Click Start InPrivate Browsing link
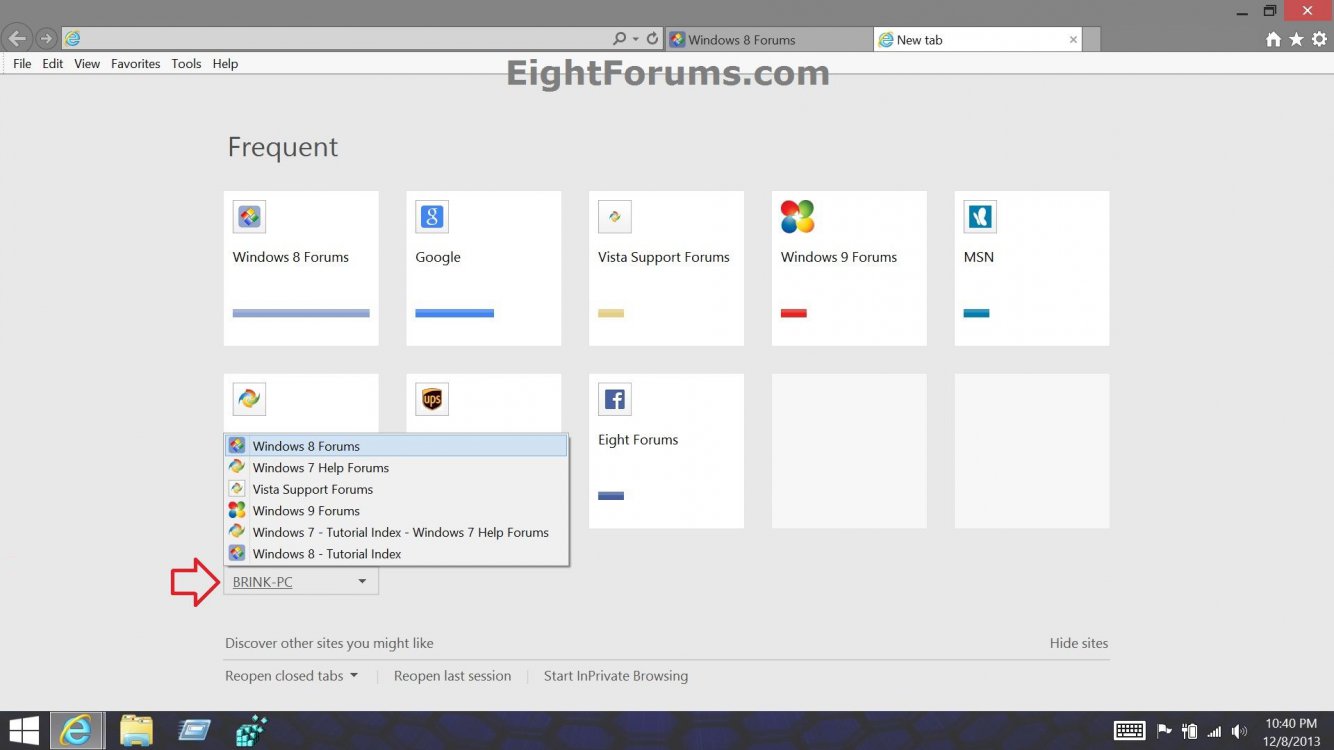Screen dimensions: 1334x750 tap(615, 676)
